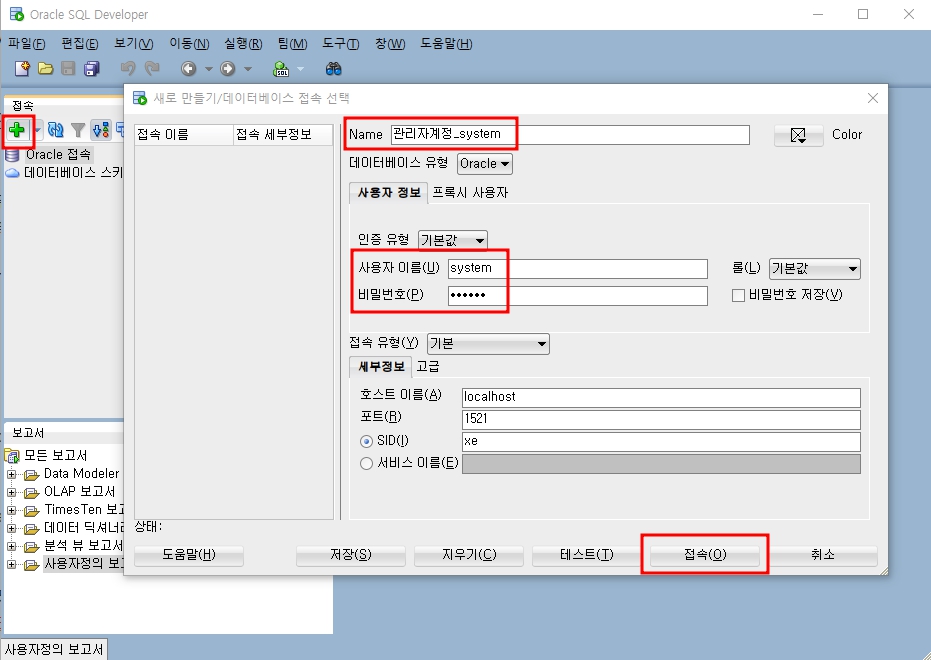The image size is (931, 660).
Task: Click the Name input field
Action: (570, 135)
